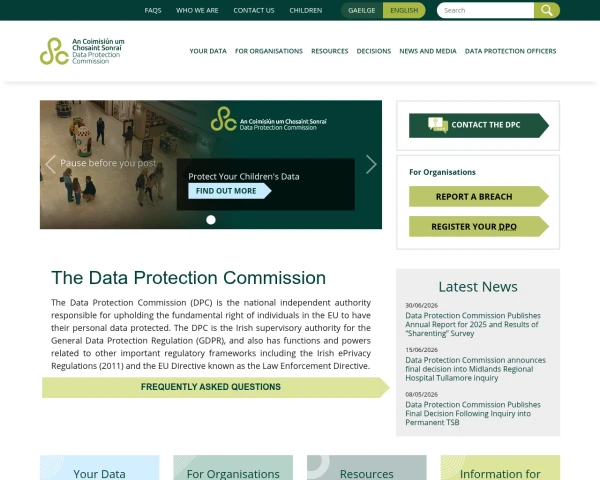Screen dimensions: 600x480
Task: Switch language to English
Action: 404,10
